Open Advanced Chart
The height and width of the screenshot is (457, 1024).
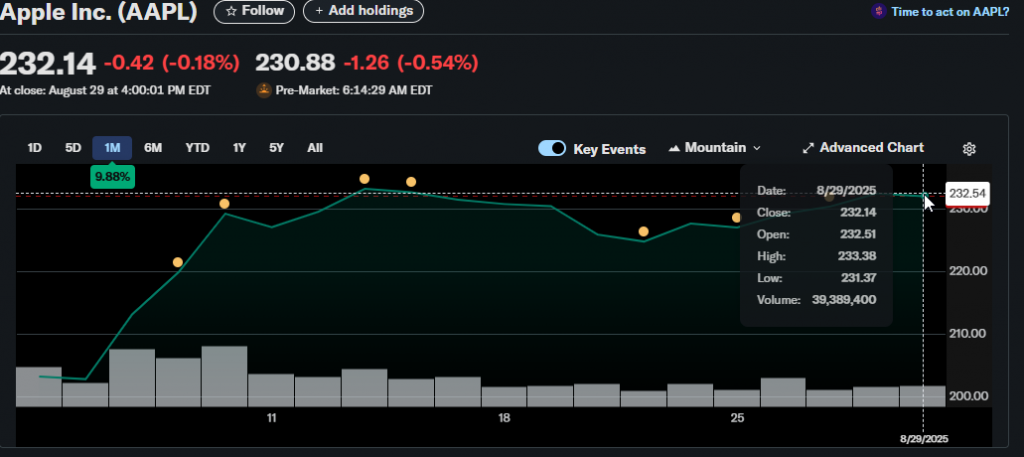pyautogui.click(x=863, y=148)
